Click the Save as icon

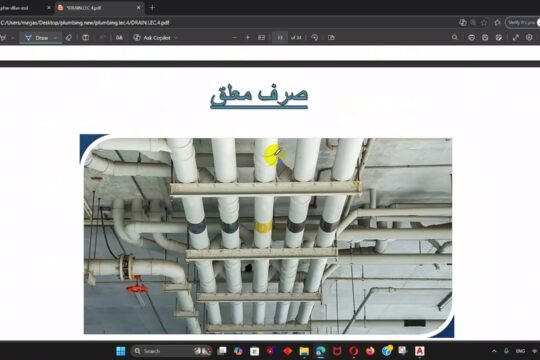[x=499, y=38]
